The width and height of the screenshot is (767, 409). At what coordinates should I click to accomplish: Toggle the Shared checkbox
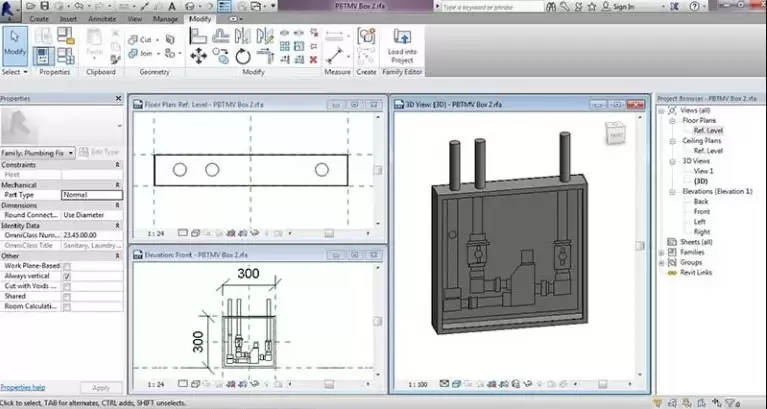(67, 295)
